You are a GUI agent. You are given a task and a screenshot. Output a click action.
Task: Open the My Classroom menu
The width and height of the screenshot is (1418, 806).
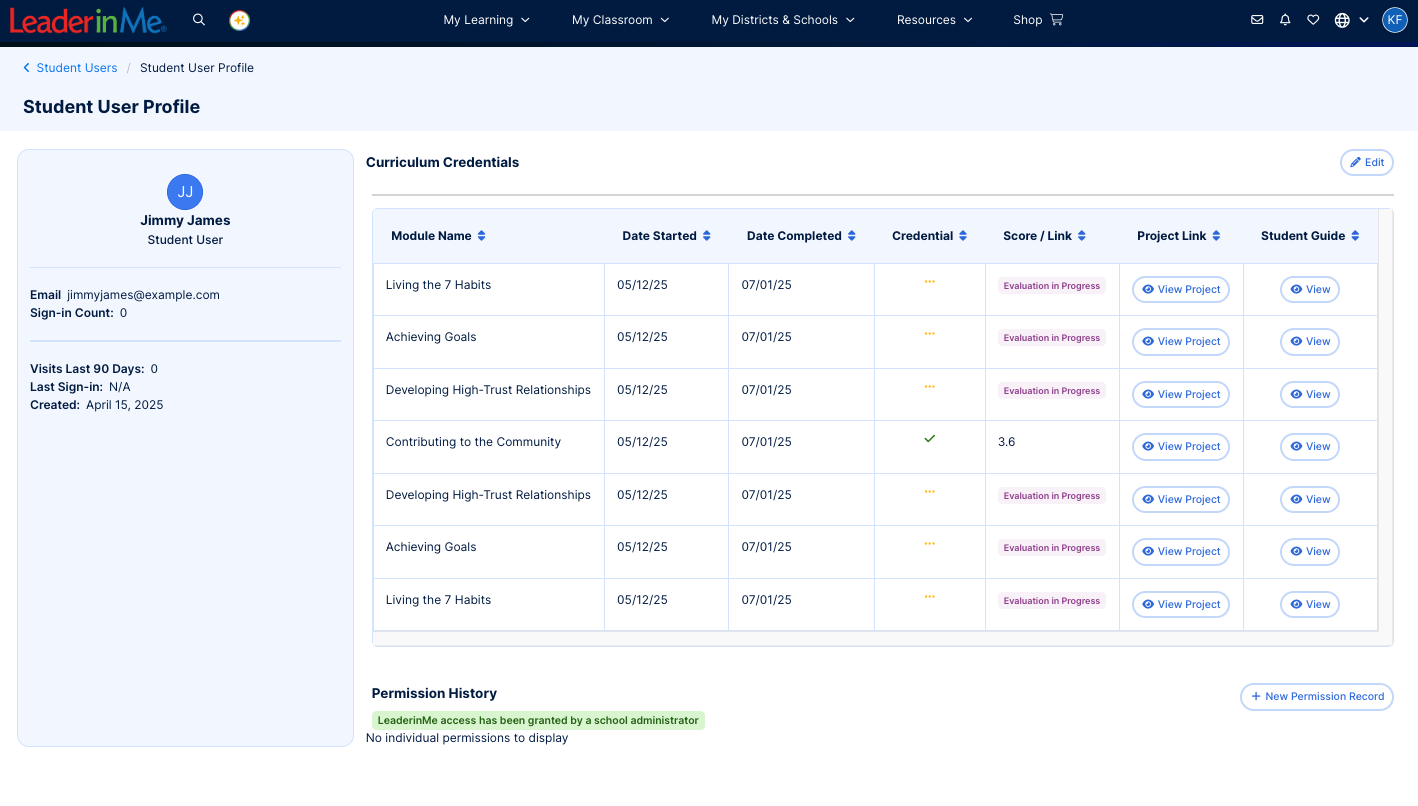(x=621, y=20)
